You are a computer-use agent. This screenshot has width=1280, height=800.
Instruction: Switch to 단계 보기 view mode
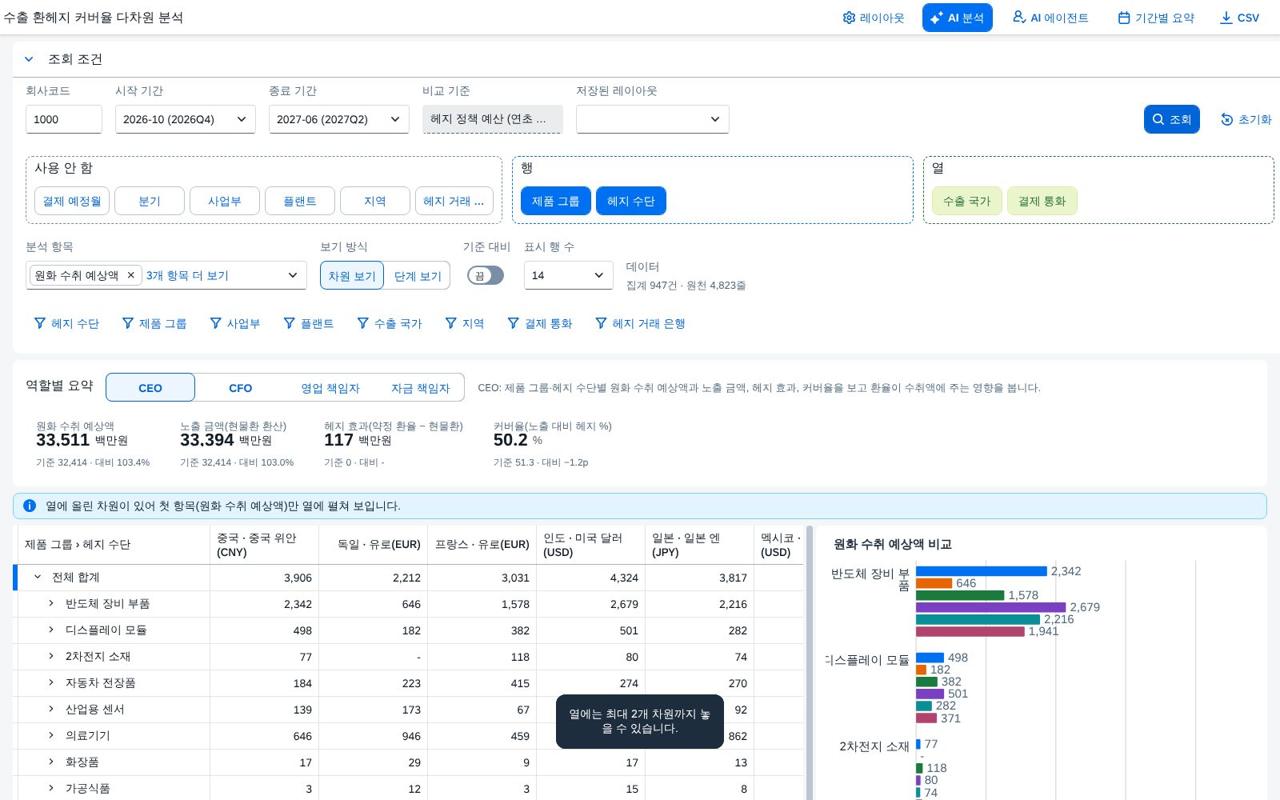click(417, 276)
